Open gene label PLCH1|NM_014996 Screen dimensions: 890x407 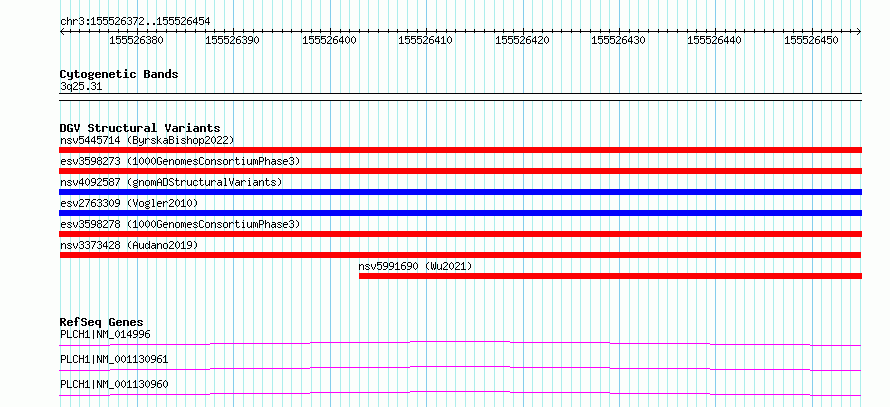(x=105, y=334)
